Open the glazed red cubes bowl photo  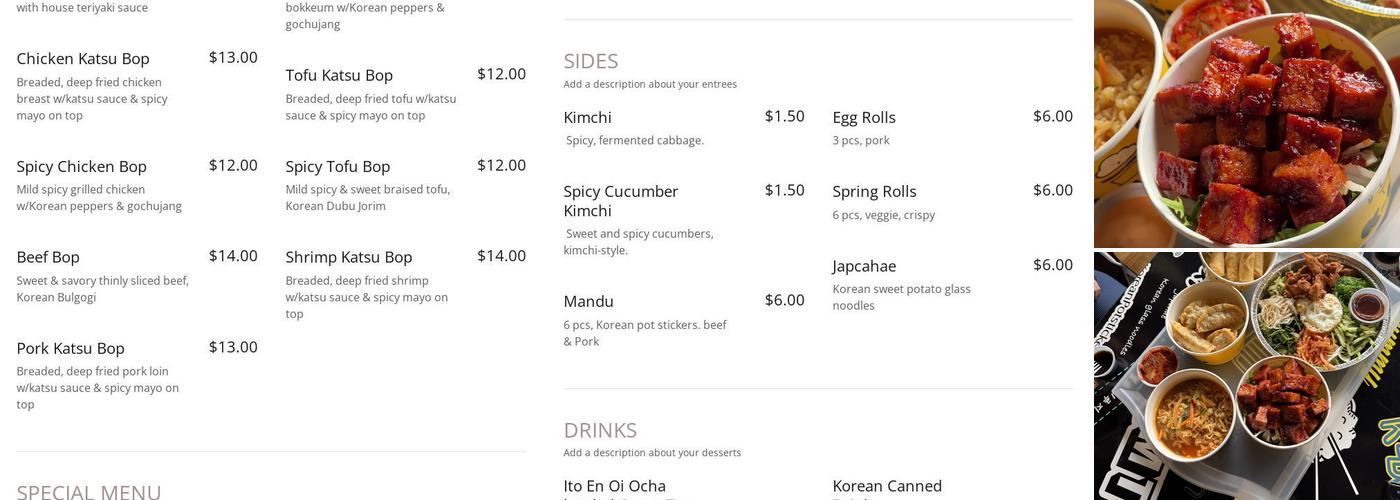(x=1246, y=123)
